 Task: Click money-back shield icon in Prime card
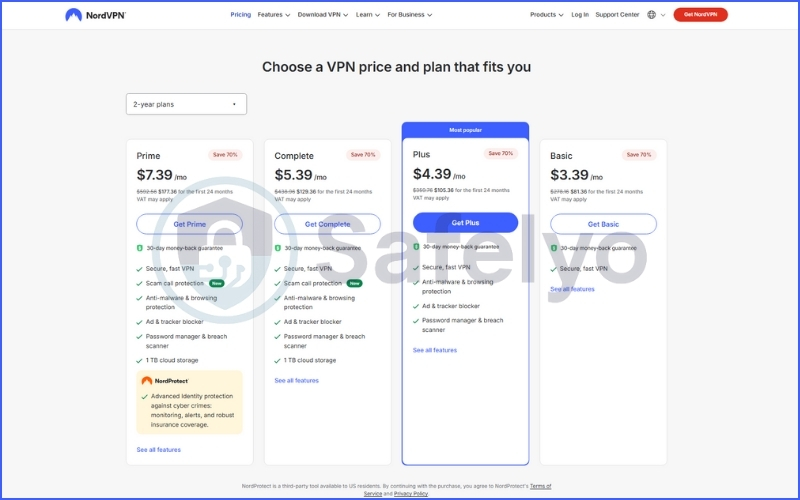[x=140, y=248]
